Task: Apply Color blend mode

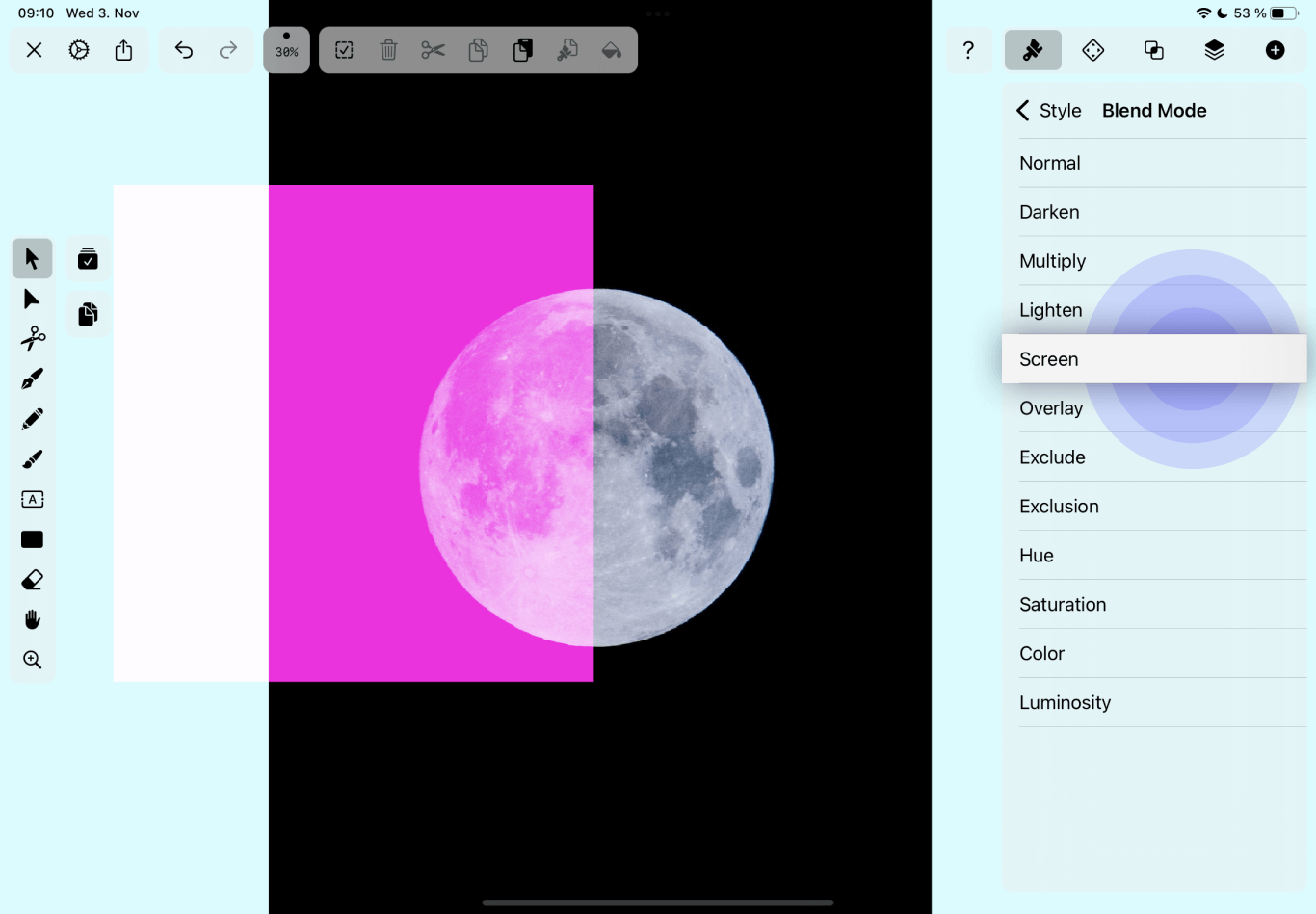Action: [x=1154, y=654]
